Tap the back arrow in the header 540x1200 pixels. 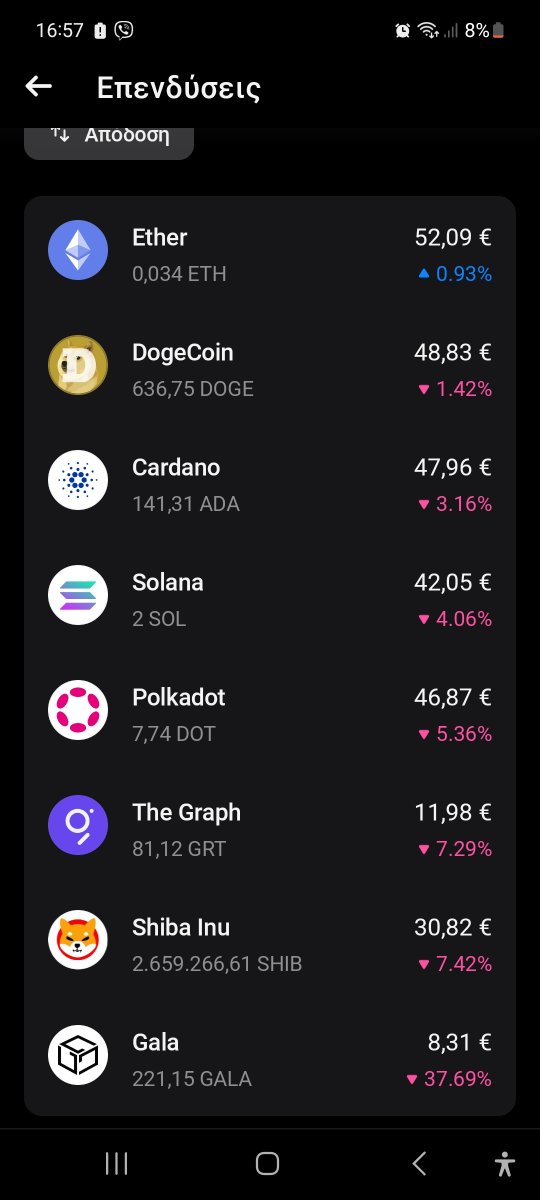pyautogui.click(x=38, y=87)
